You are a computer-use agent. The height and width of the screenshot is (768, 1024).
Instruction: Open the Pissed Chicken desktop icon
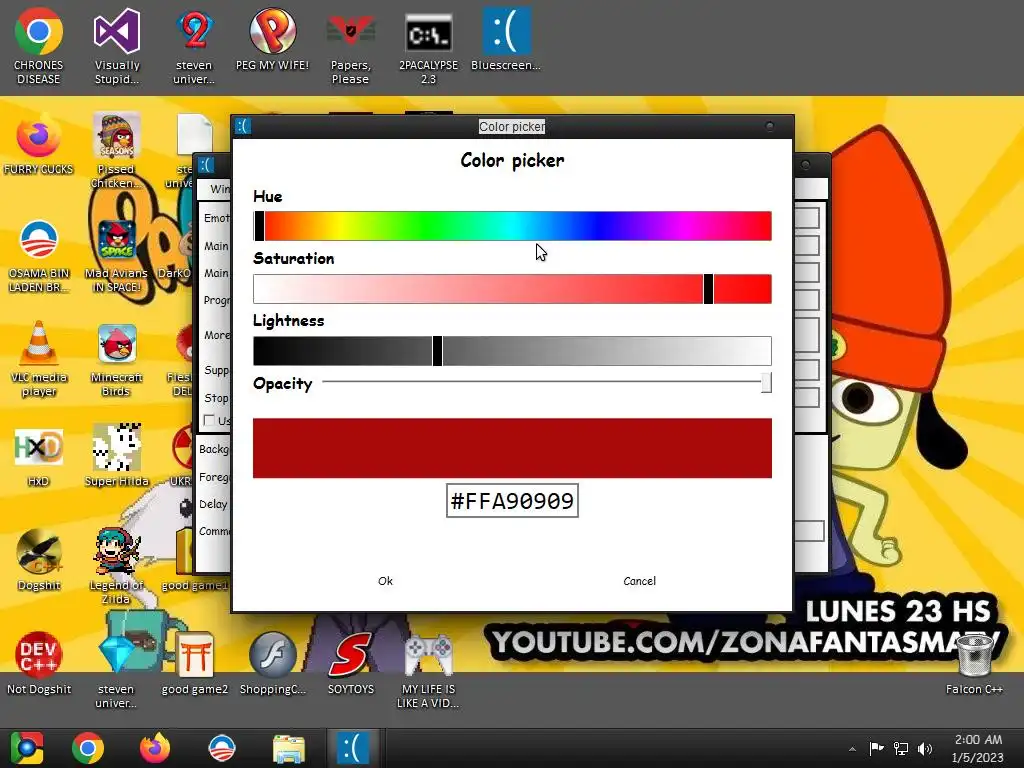point(116,150)
